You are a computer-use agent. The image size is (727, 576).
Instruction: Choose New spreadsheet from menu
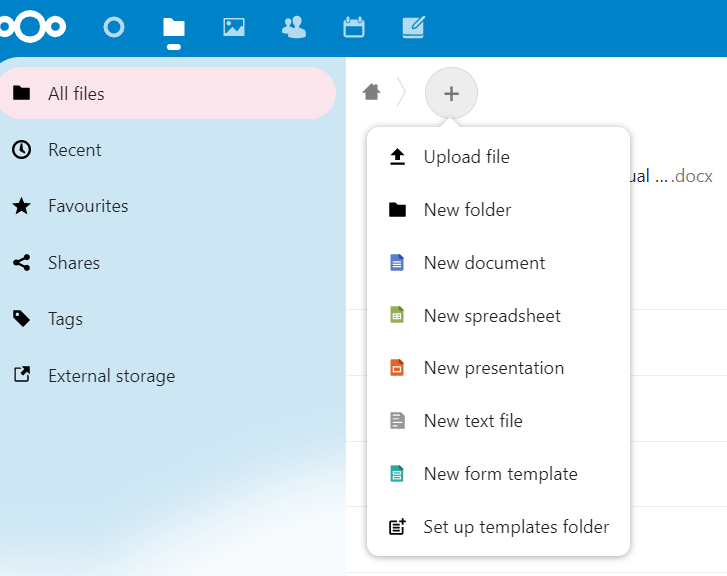pos(498,315)
